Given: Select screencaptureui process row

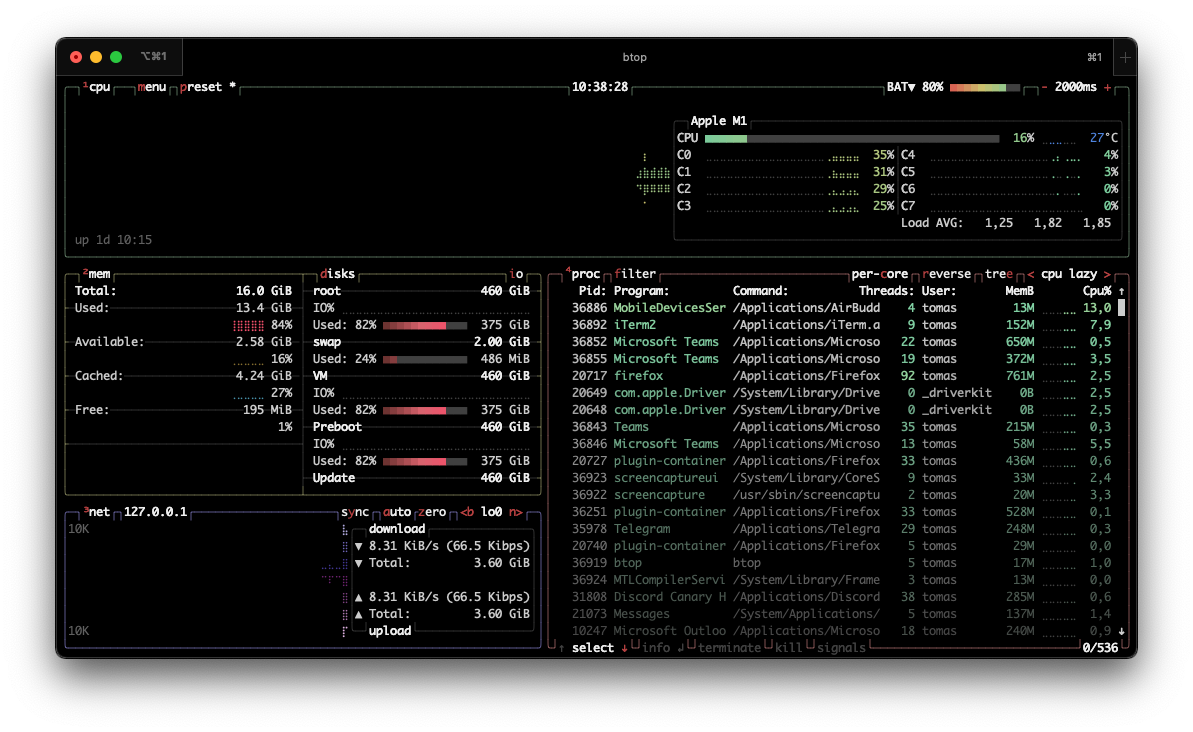Looking at the screenshot, I should pos(841,478).
